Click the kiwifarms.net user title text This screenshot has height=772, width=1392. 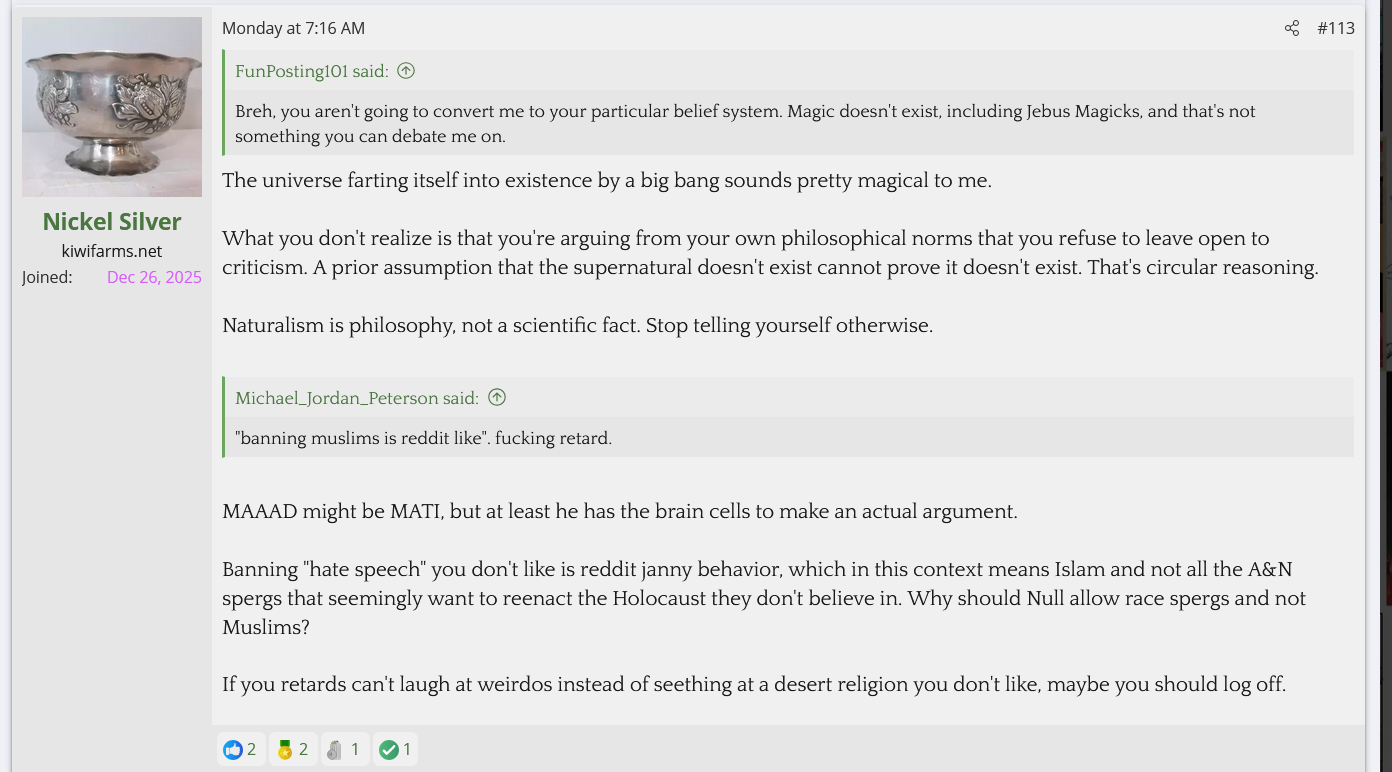point(112,251)
